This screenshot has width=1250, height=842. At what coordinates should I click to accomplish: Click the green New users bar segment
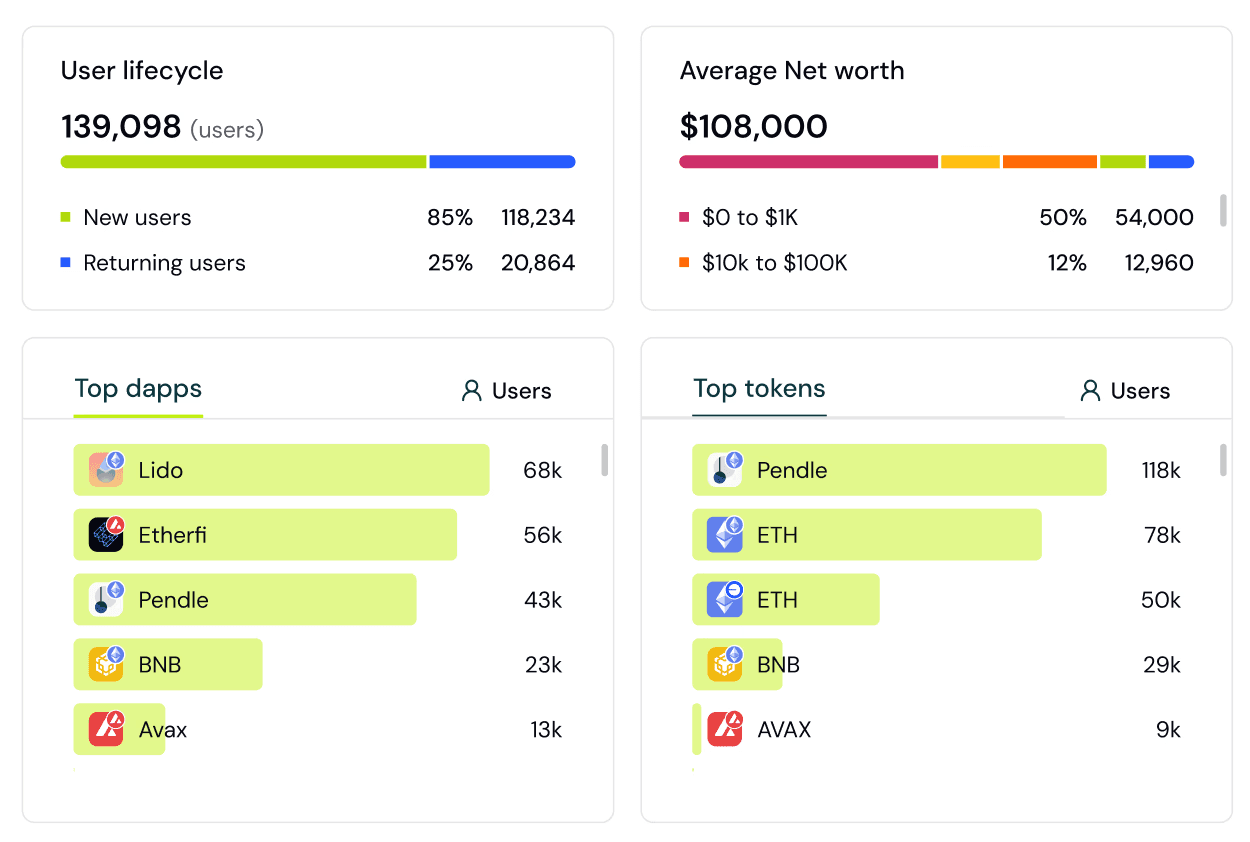pos(243,162)
